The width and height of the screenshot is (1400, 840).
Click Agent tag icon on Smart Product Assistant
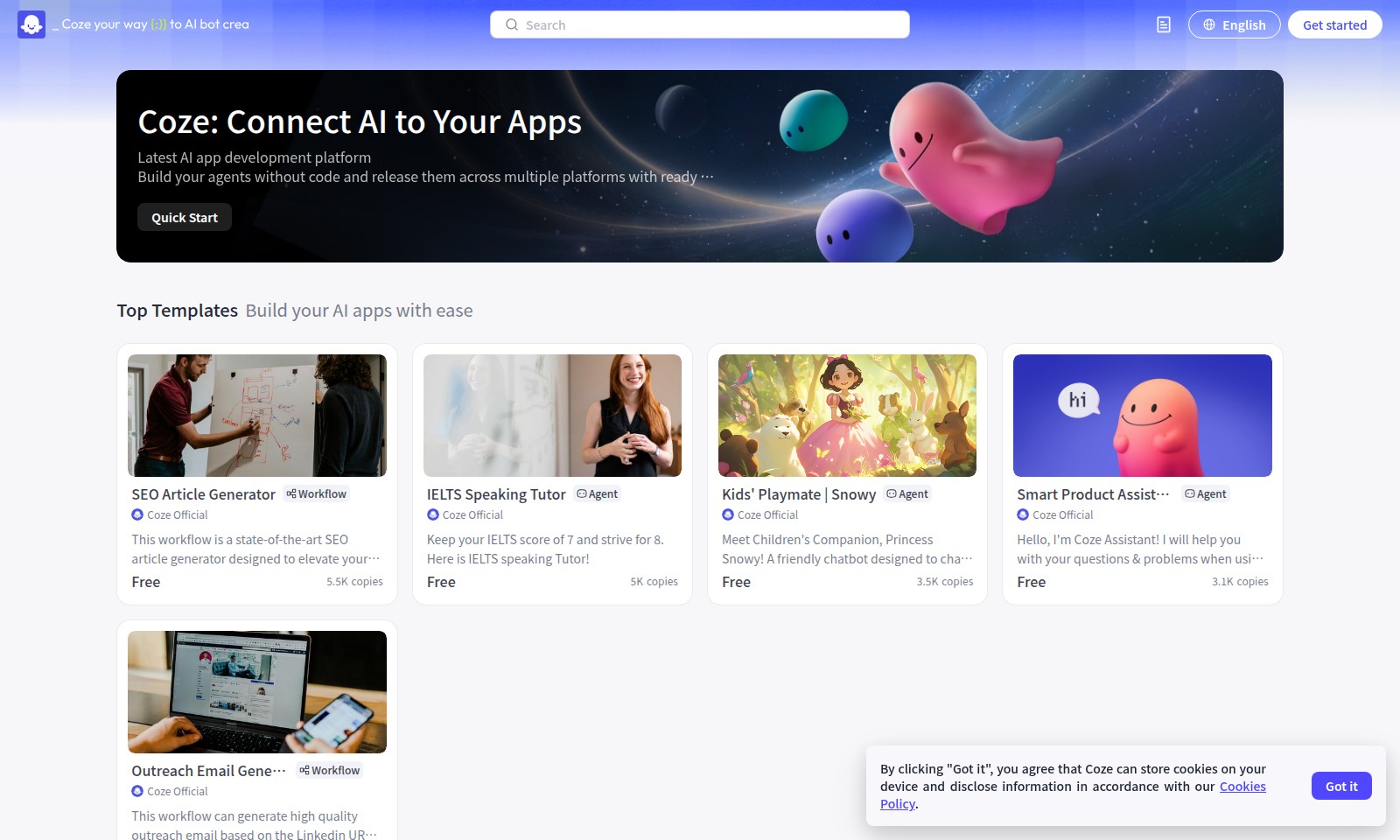coord(1190,493)
